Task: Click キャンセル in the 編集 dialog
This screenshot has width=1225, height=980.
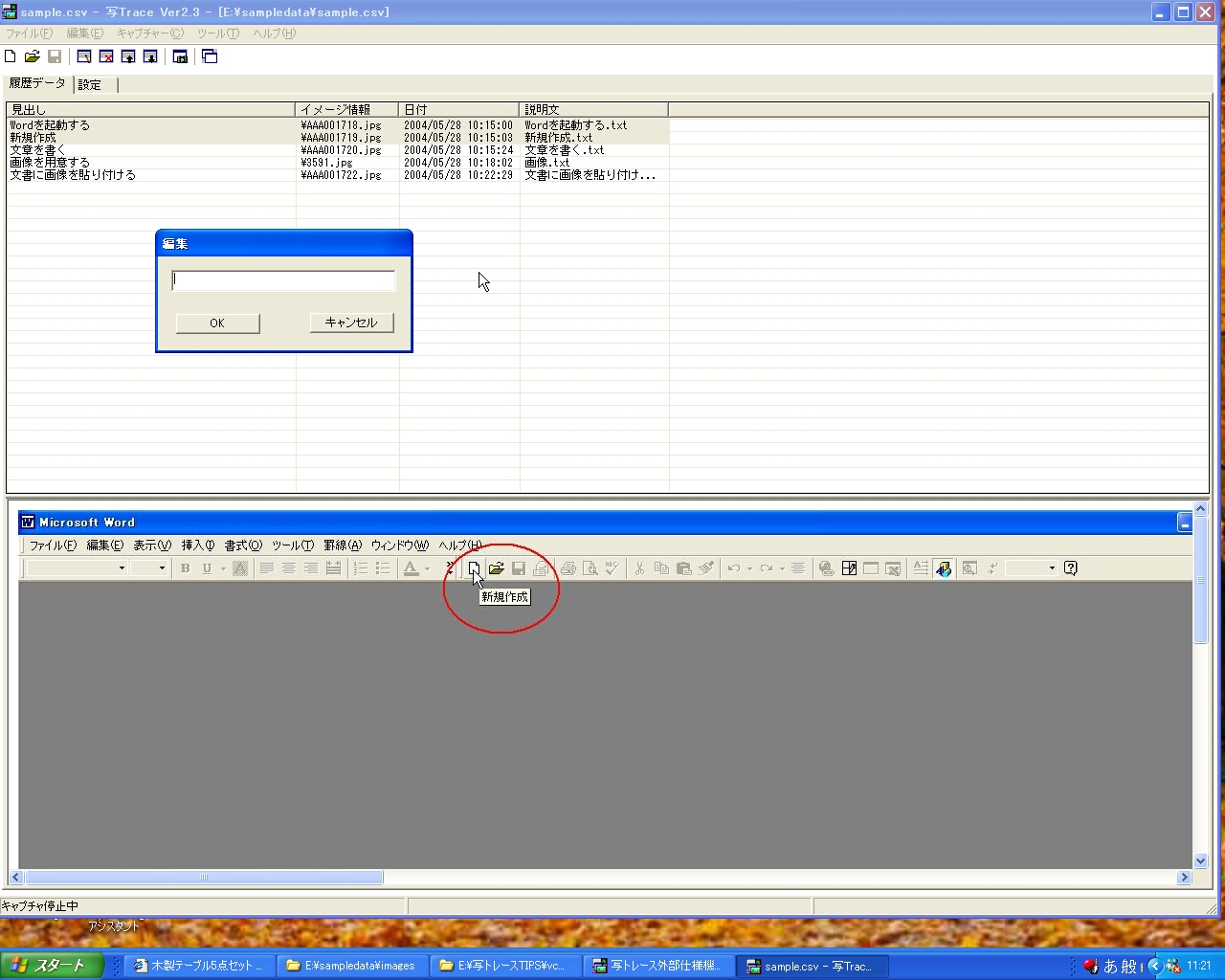Action: click(x=351, y=323)
